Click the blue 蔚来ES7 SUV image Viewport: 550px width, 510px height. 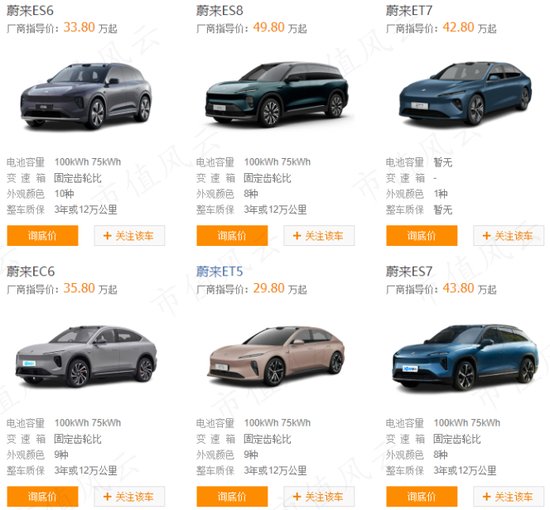465,357
